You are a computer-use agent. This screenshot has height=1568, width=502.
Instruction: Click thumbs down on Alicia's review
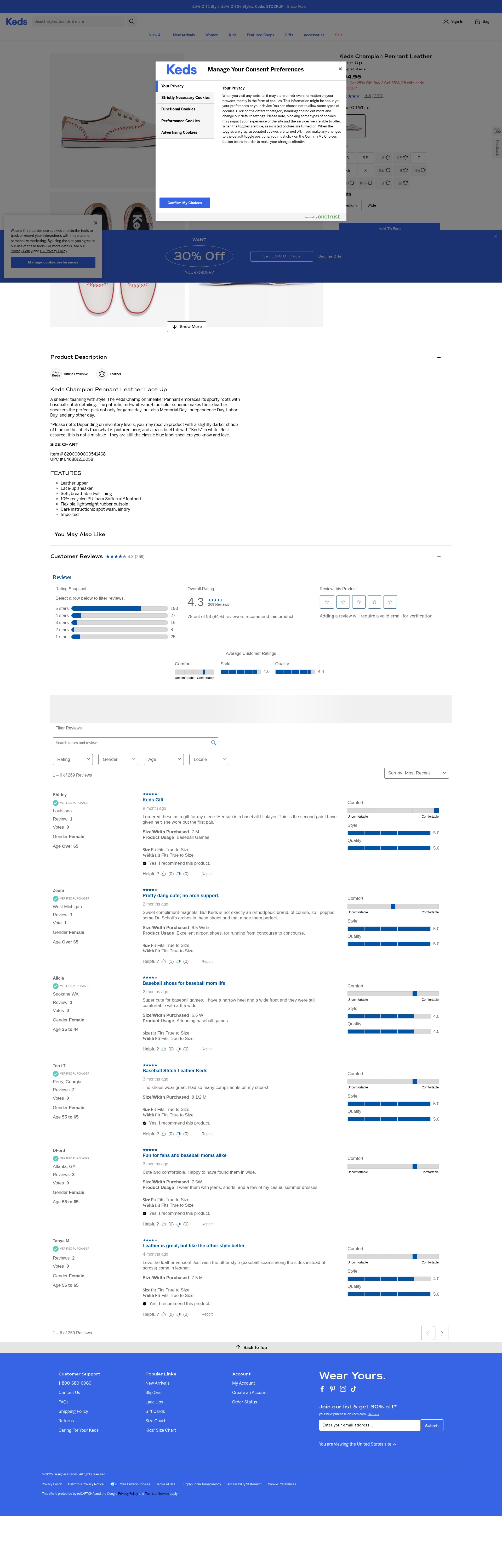(178, 1049)
